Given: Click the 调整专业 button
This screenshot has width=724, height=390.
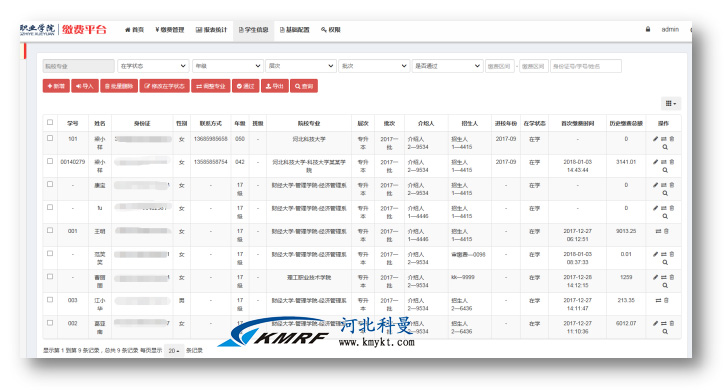Looking at the screenshot, I should [211, 86].
